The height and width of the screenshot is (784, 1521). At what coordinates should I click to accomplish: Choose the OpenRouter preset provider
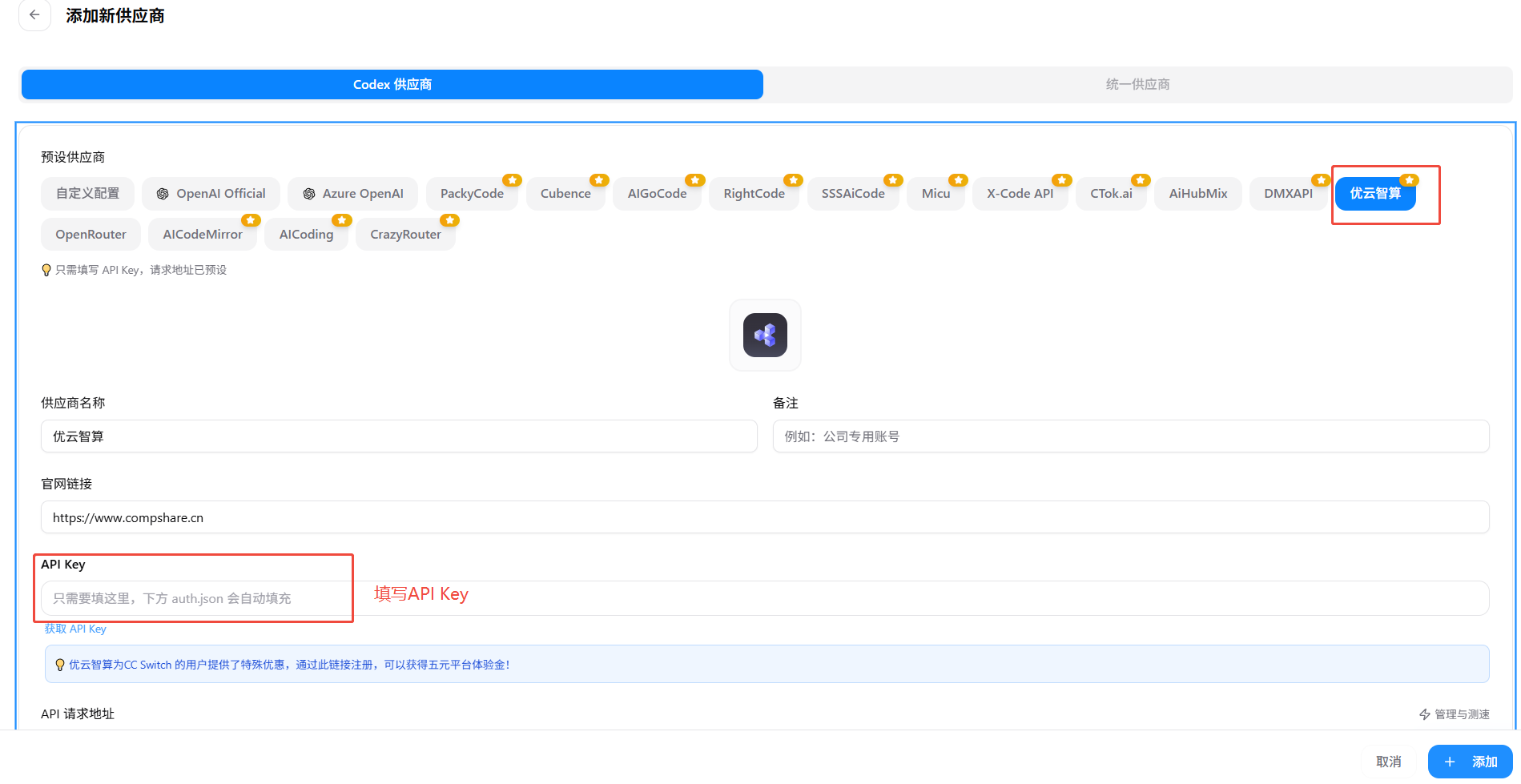click(x=91, y=235)
